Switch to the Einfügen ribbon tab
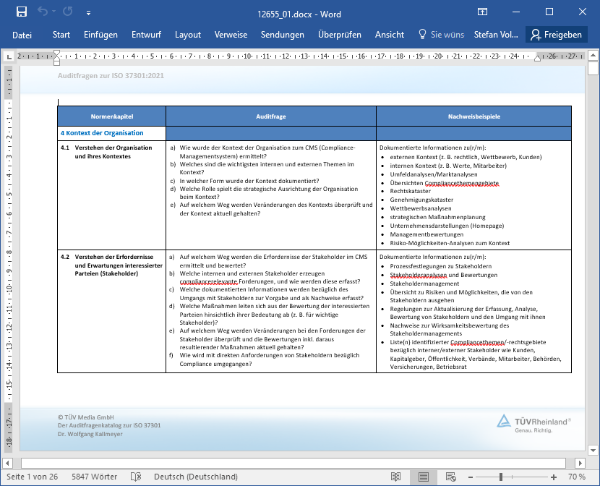Image resolution: width=600 pixels, height=486 pixels. 100,34
